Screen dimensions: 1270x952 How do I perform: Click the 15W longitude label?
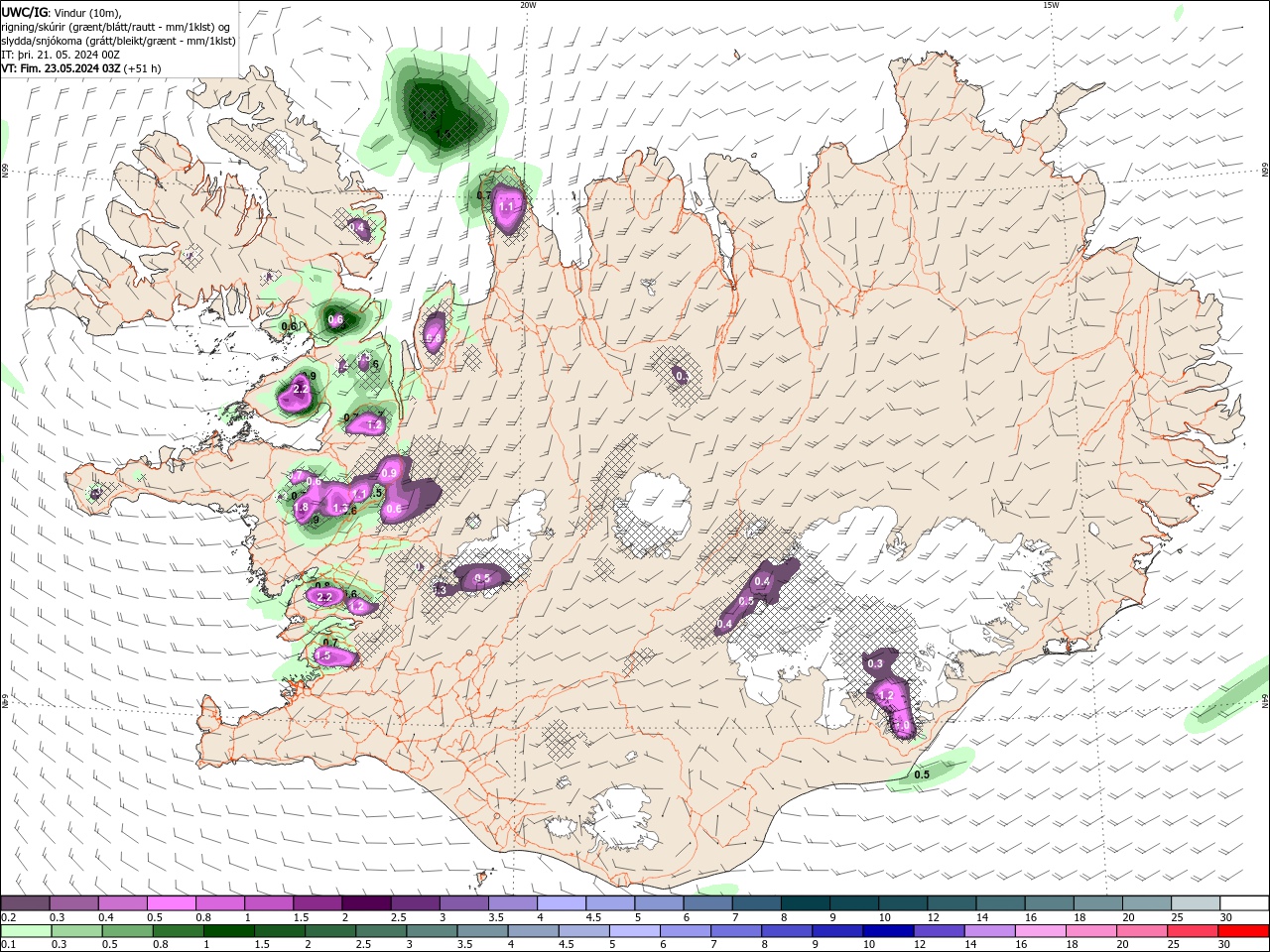pyautogui.click(x=1051, y=5)
